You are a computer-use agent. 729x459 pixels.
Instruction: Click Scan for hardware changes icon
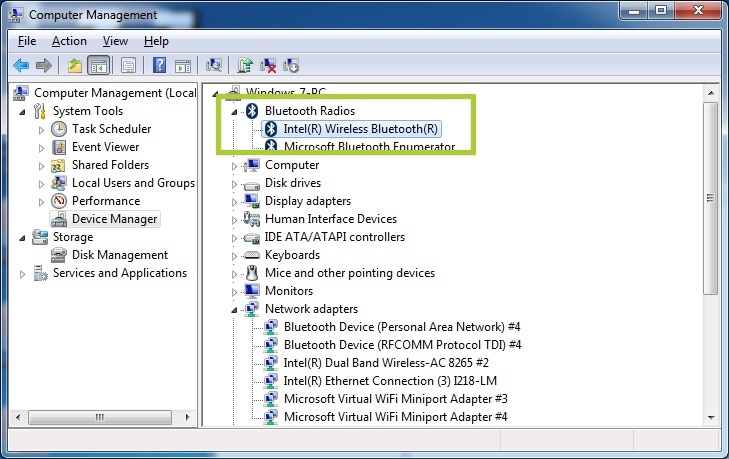point(214,66)
